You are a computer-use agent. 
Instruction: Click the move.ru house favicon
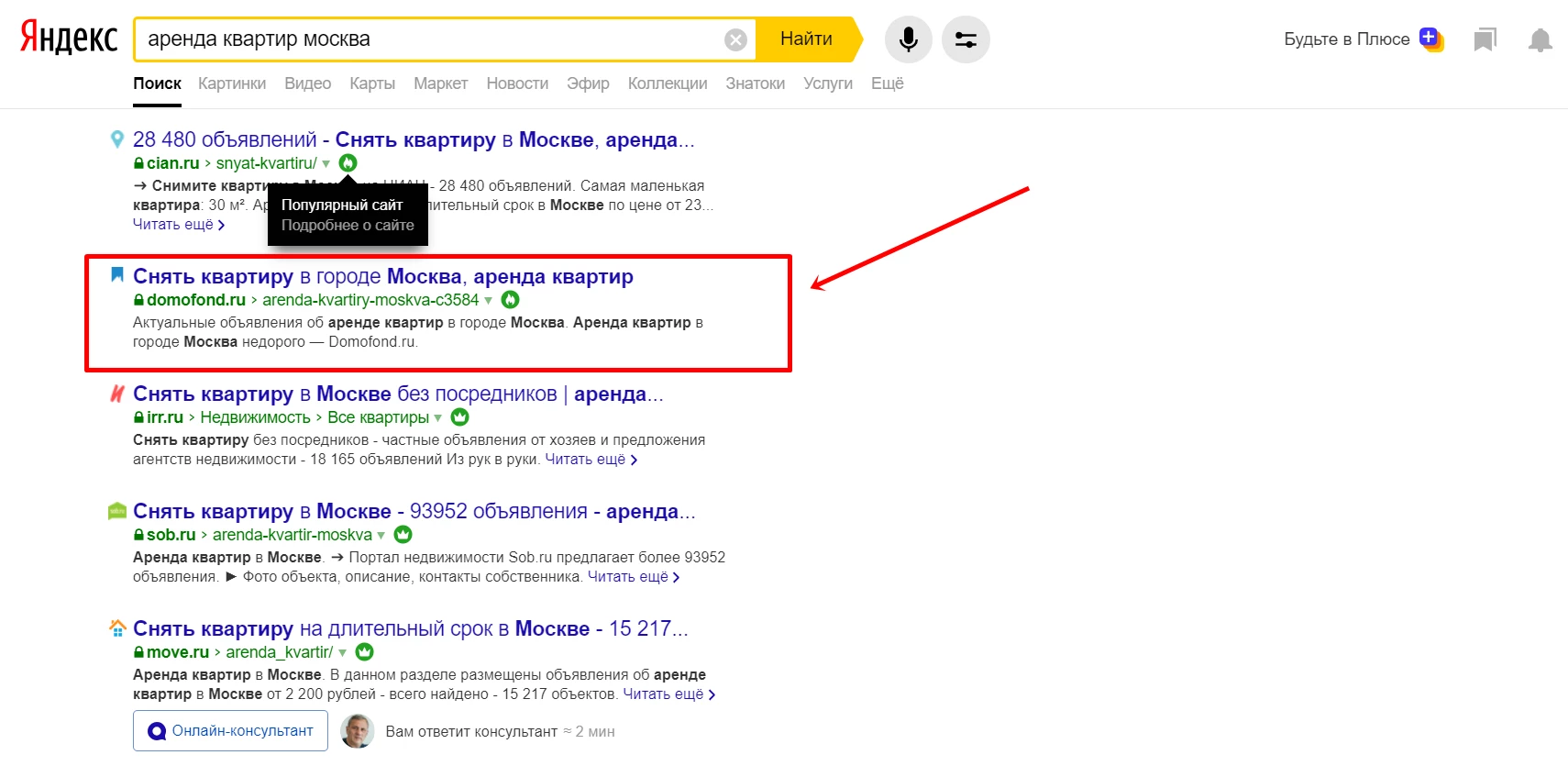pos(116,628)
